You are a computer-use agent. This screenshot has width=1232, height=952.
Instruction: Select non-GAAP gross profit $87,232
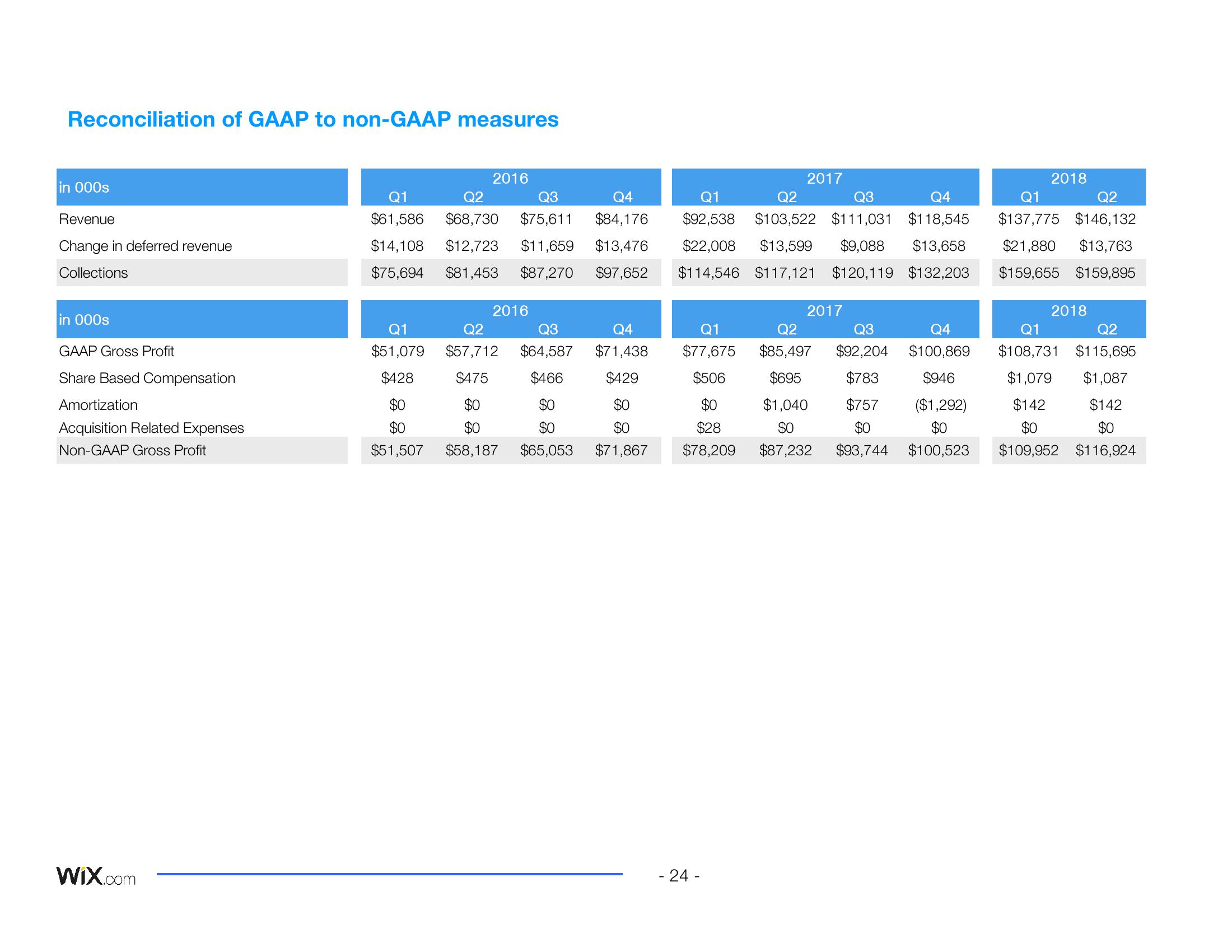pyautogui.click(x=785, y=450)
